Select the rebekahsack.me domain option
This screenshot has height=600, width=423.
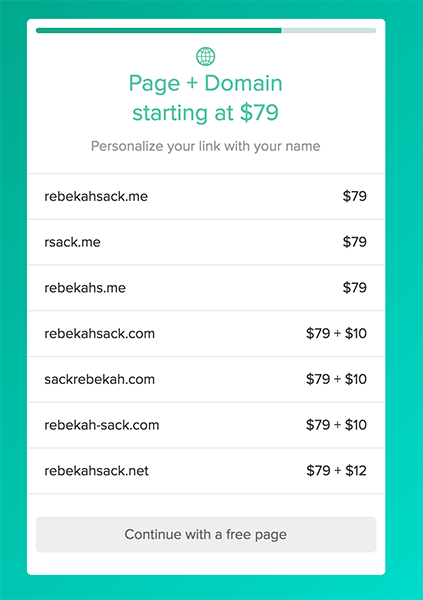pyautogui.click(x=206, y=196)
